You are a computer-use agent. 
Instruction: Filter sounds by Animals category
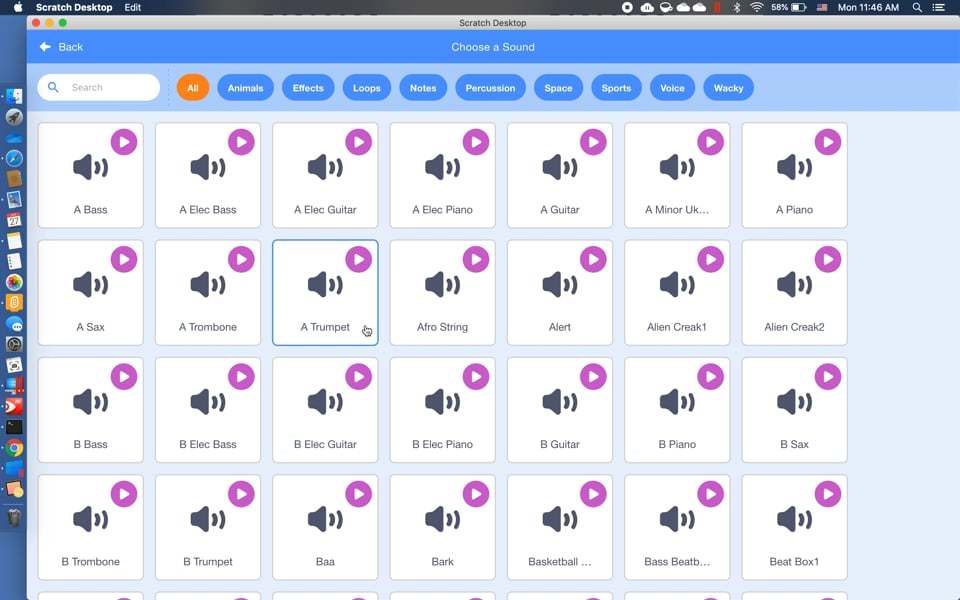click(245, 88)
